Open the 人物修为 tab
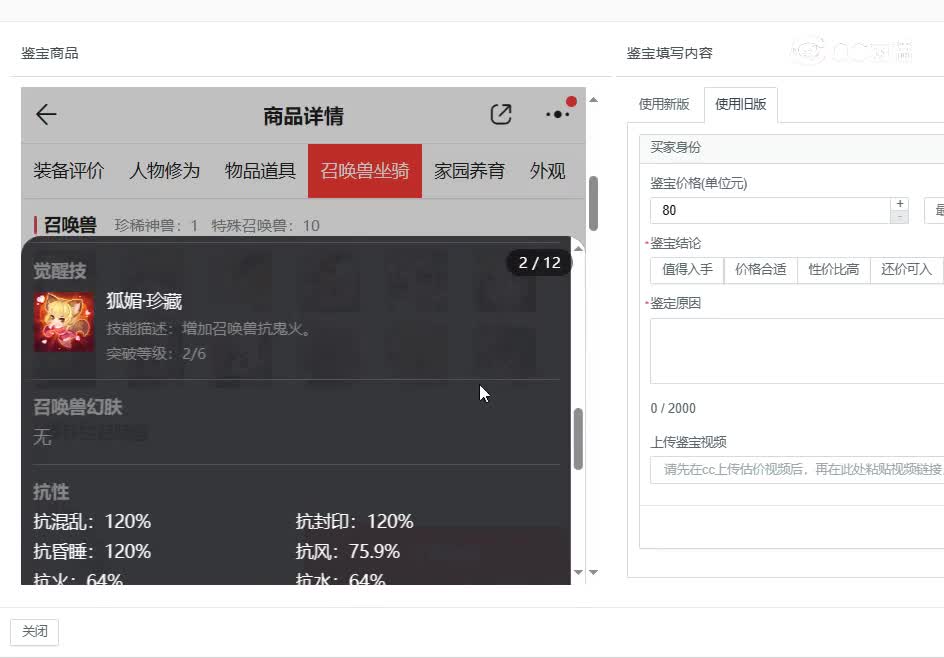The height and width of the screenshot is (658, 944). click(162, 171)
